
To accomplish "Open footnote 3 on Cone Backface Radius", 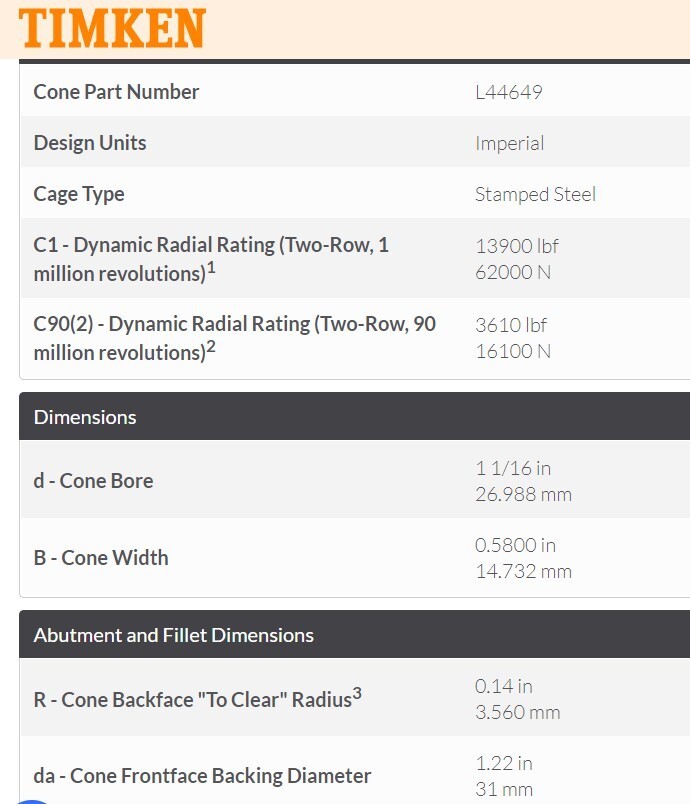I will tap(357, 693).
